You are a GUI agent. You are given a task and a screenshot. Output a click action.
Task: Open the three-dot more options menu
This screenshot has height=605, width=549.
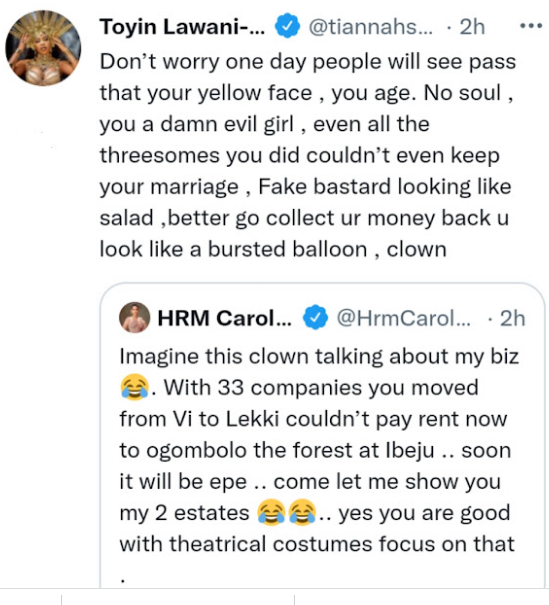531,26
